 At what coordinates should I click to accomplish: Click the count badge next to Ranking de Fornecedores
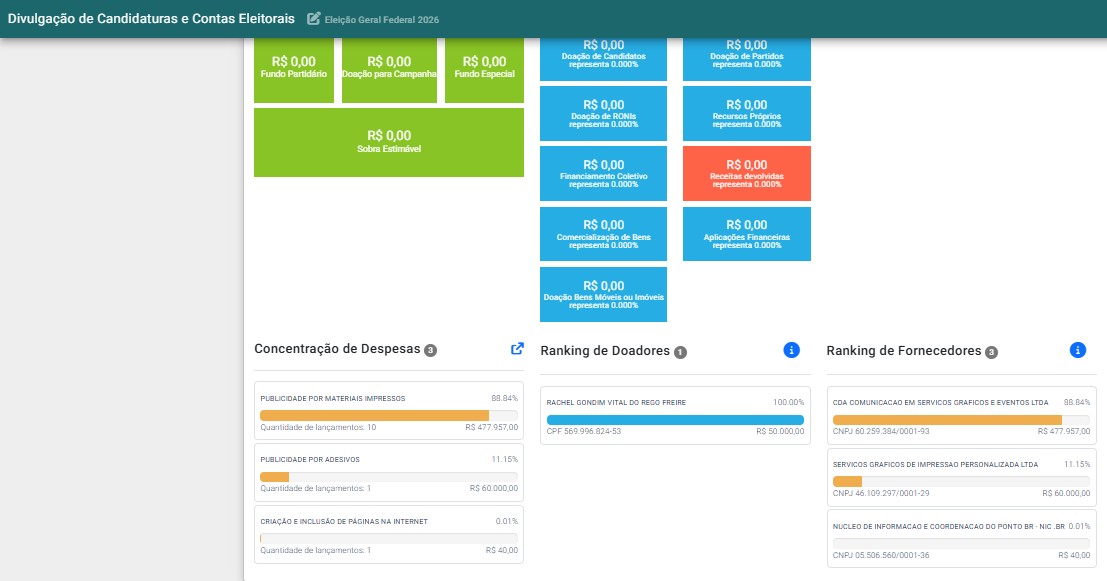click(x=992, y=352)
